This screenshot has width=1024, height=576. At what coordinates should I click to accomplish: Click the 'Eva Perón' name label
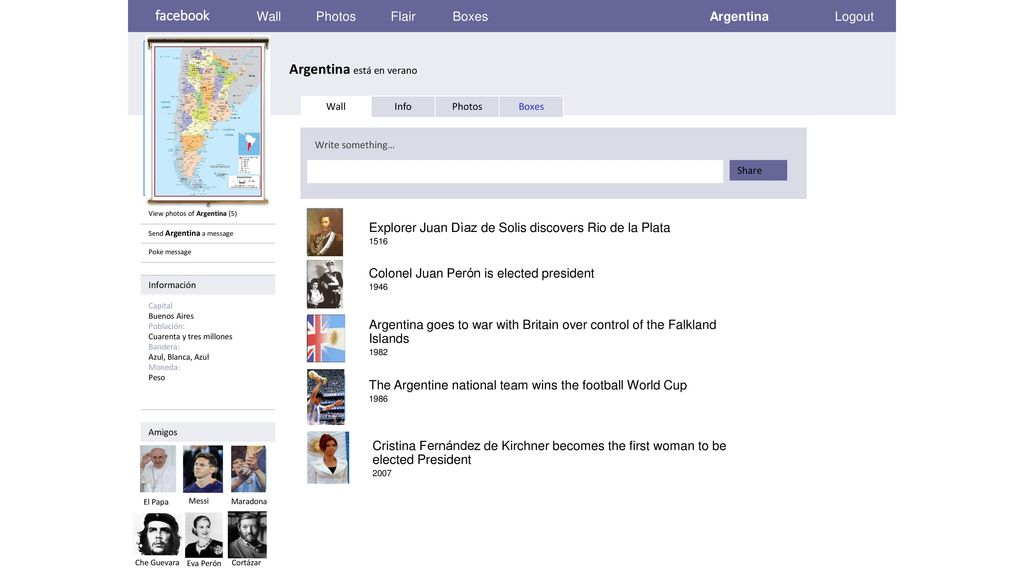tap(204, 564)
